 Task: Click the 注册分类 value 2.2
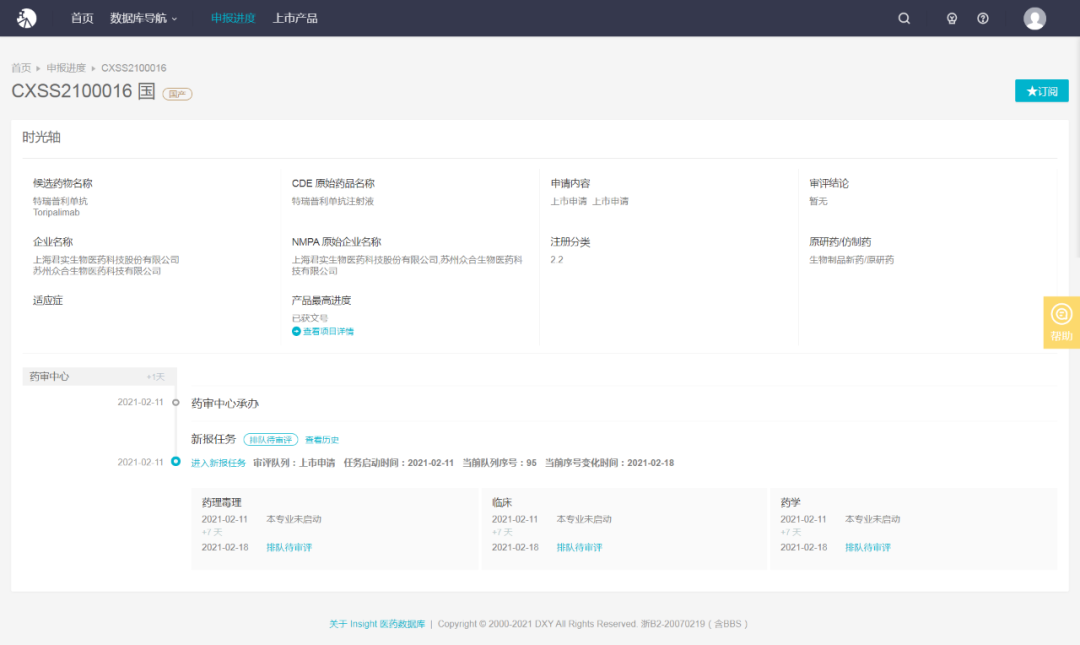557,260
